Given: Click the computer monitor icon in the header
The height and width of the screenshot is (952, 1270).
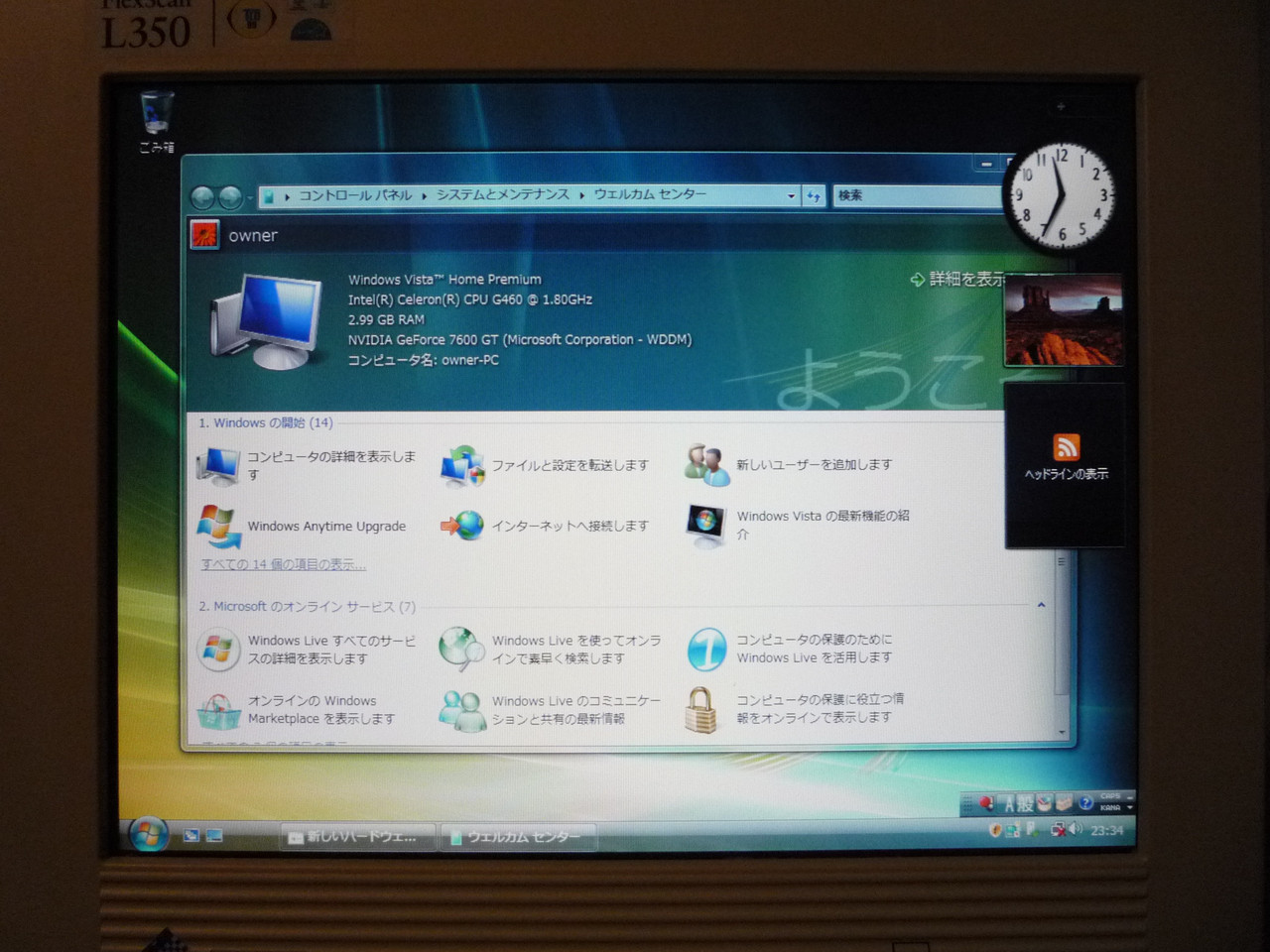Looking at the screenshot, I should click(x=267, y=321).
